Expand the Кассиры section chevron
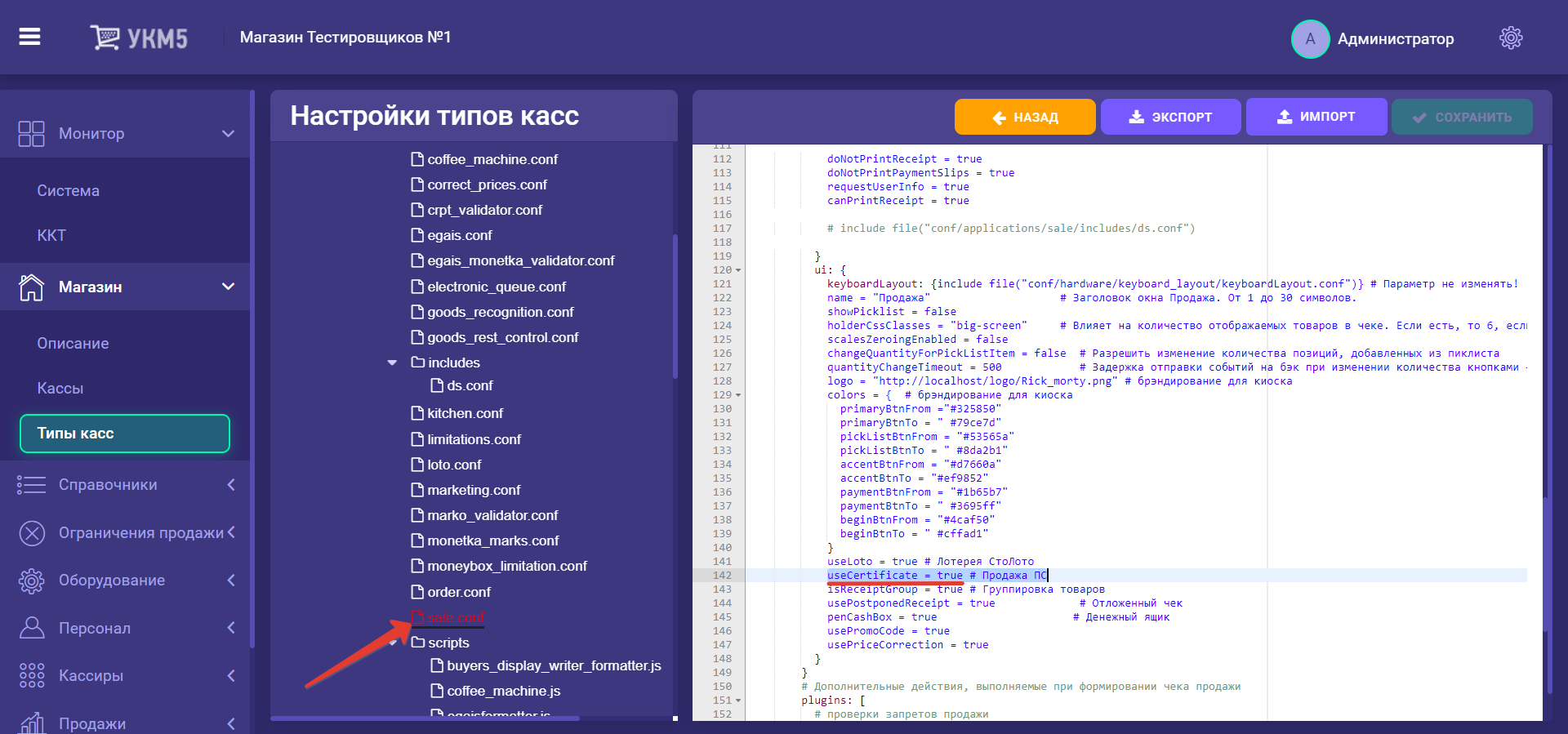Screen dimensions: 1568x734 [231, 675]
